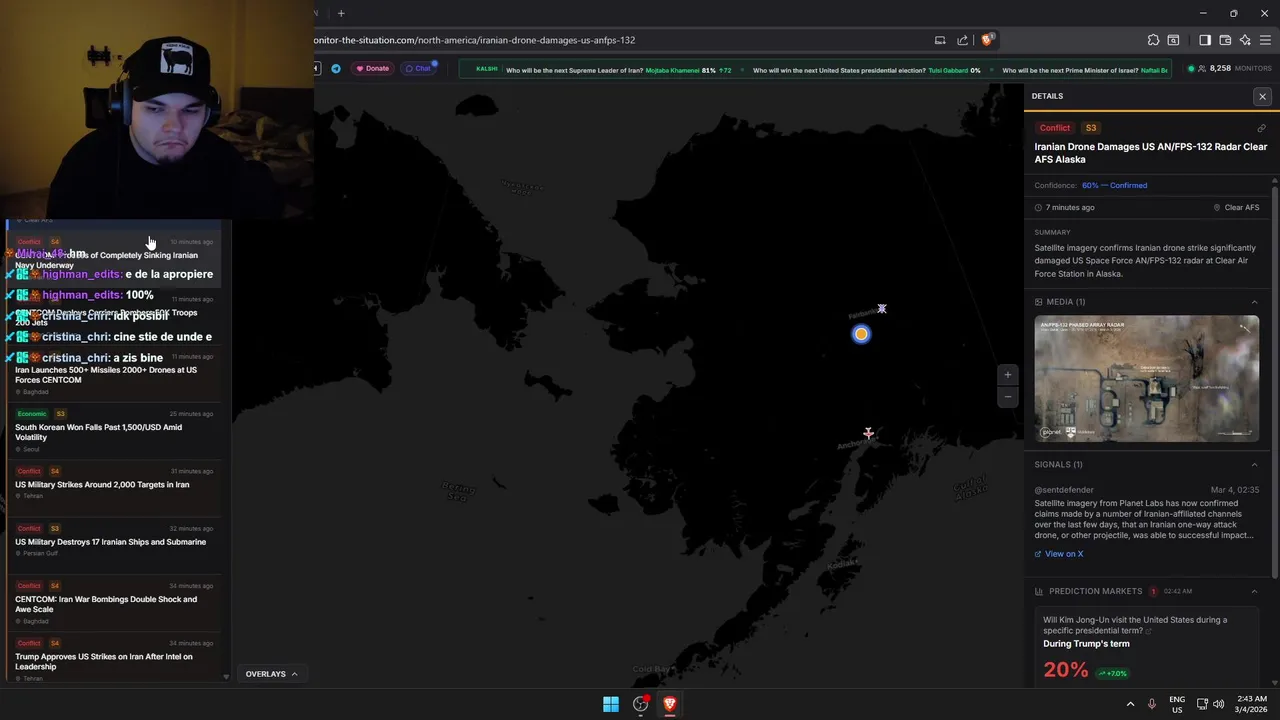Zoom out on the map
The image size is (1280, 720).
click(1007, 396)
